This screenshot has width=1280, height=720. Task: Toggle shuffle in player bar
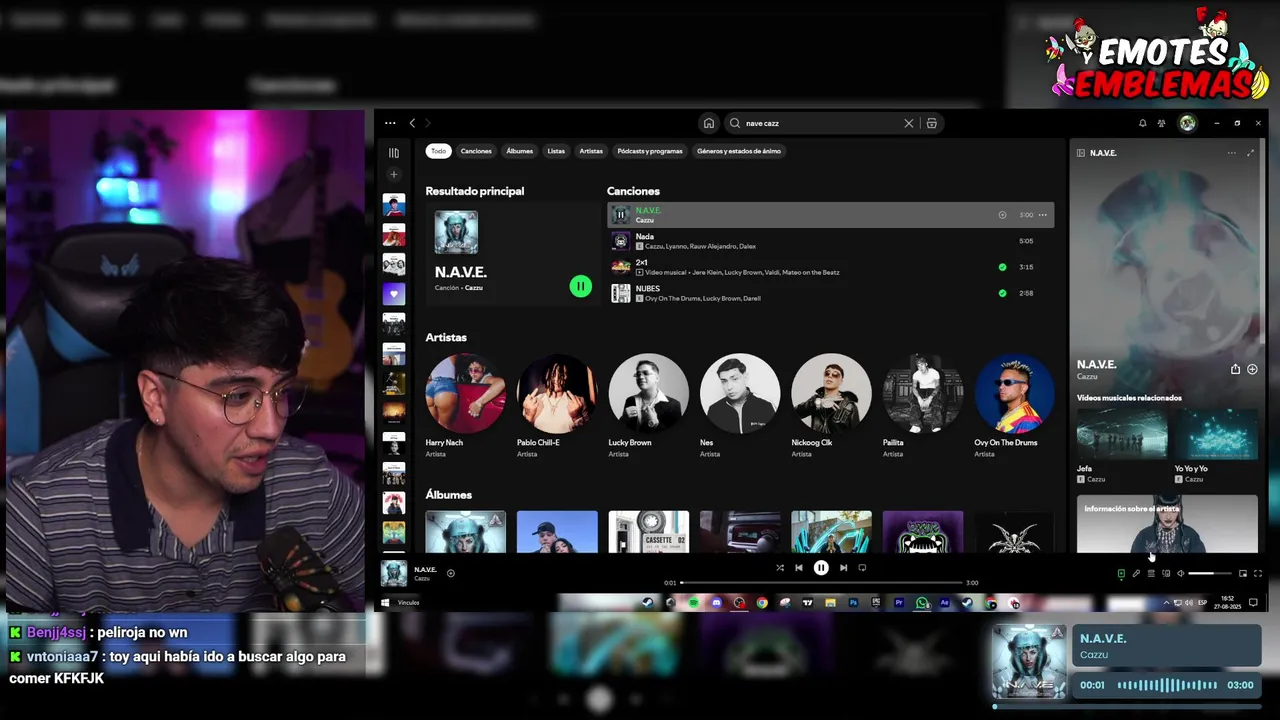(780, 568)
